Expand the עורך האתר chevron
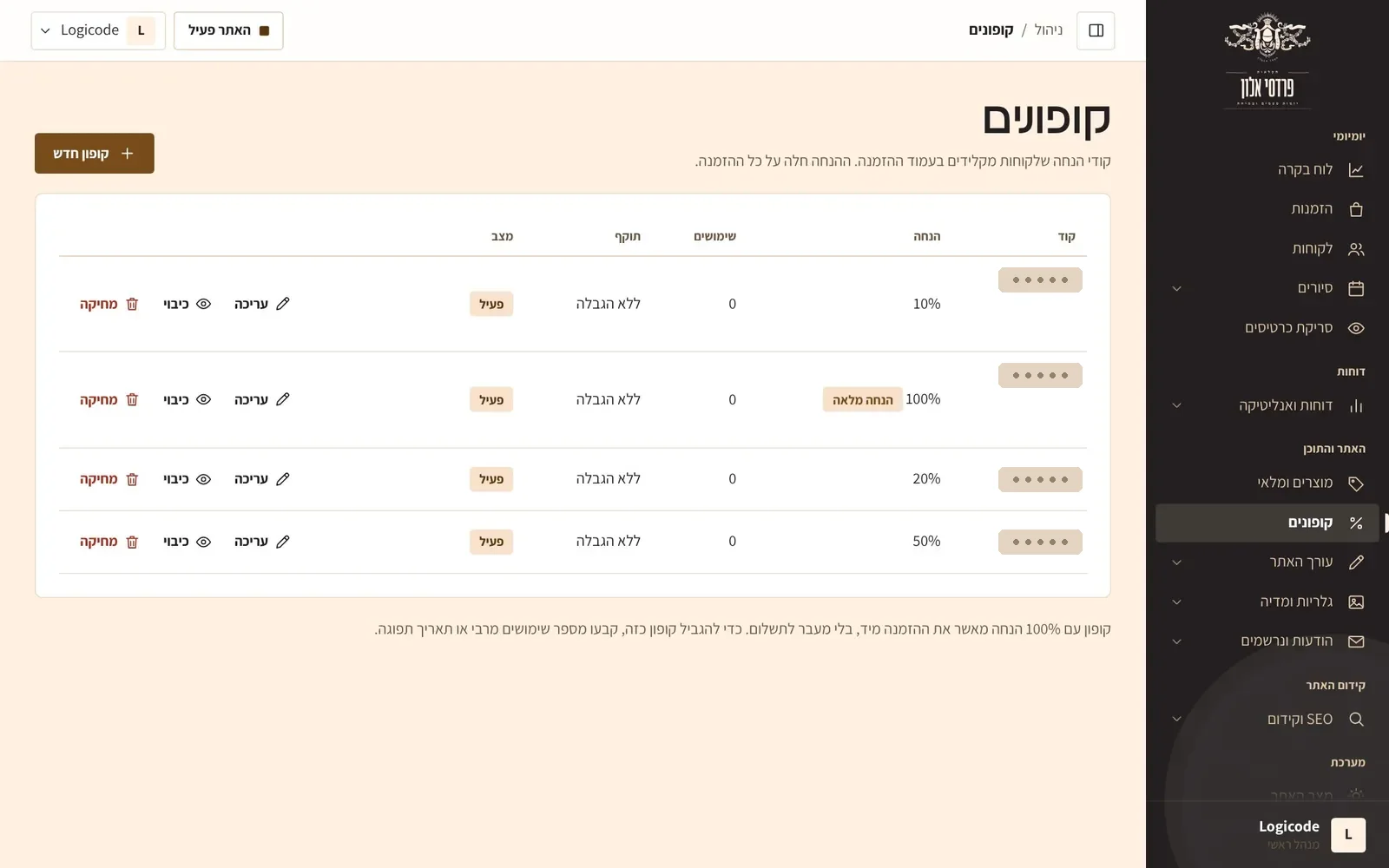 (x=1176, y=562)
